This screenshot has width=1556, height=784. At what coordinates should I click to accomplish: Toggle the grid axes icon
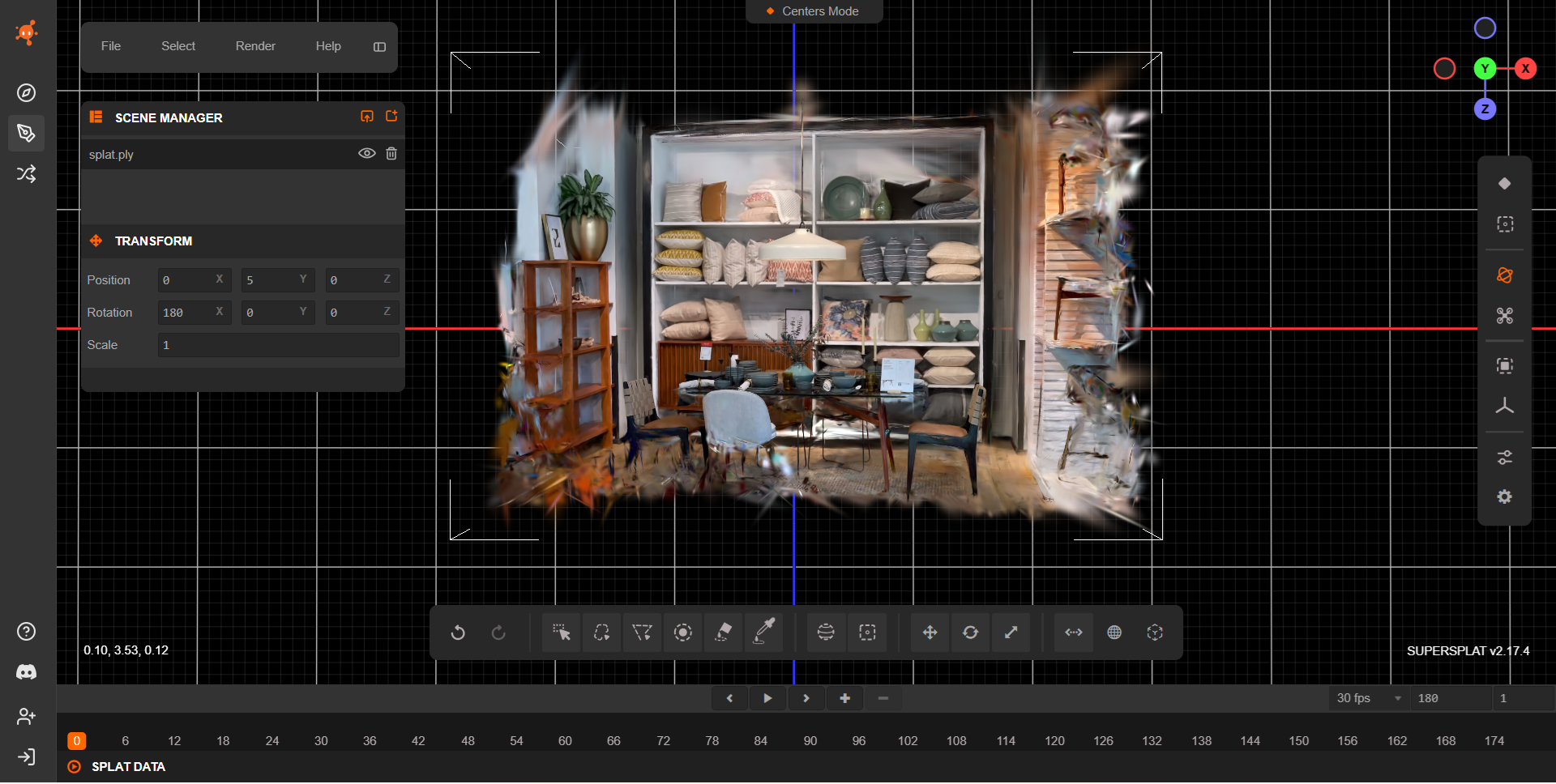(1505, 407)
